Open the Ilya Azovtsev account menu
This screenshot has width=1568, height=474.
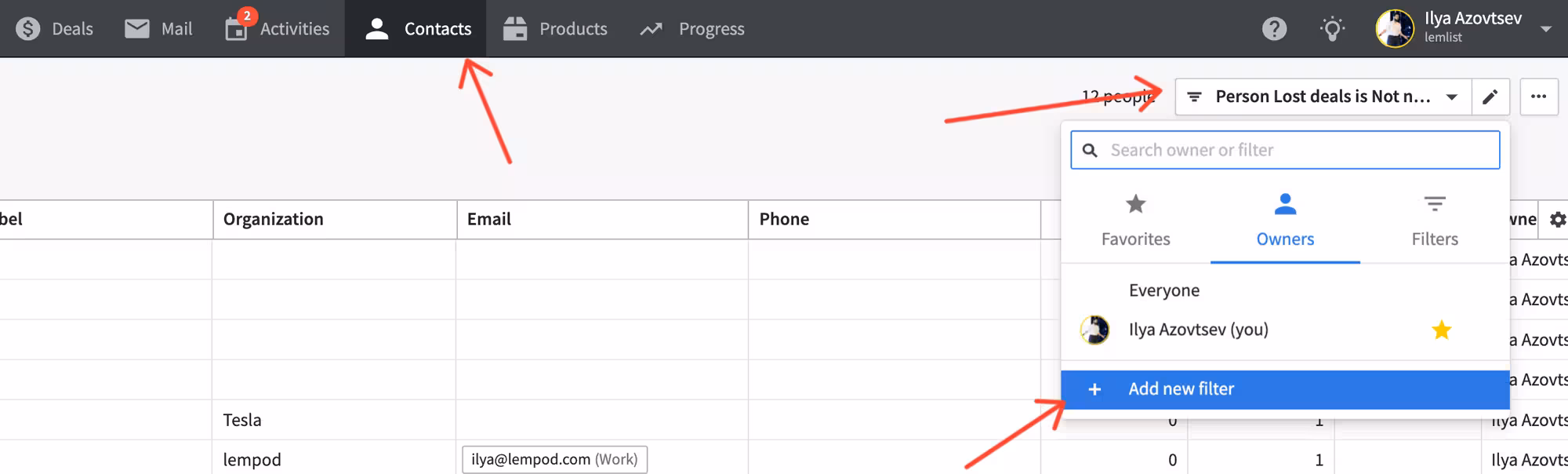(x=1463, y=28)
